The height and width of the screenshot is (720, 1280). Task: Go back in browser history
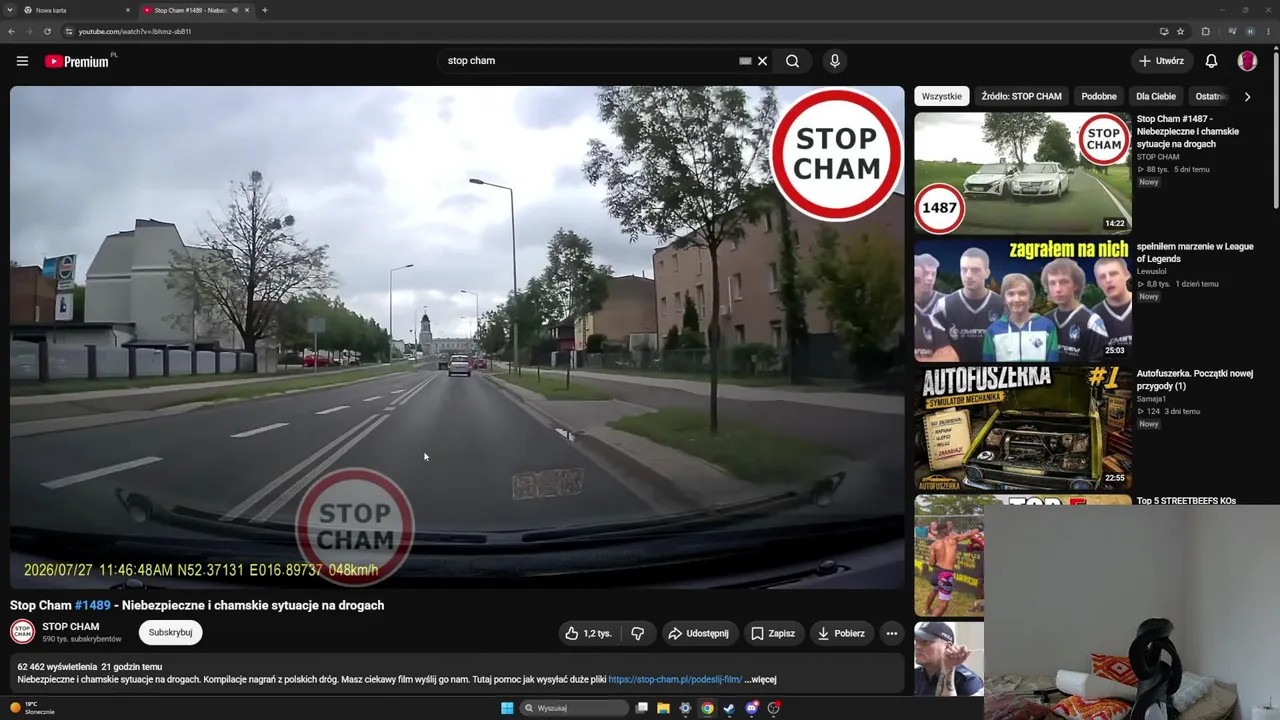(11, 31)
